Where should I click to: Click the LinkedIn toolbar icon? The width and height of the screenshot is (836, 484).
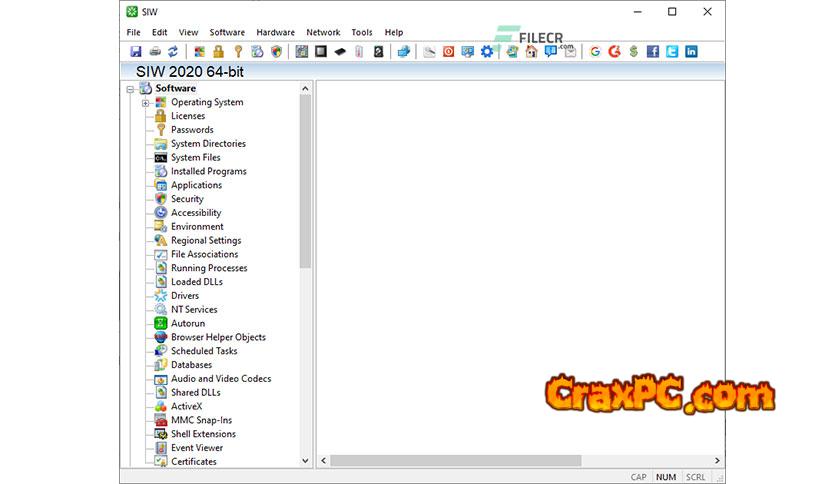[x=690, y=51]
